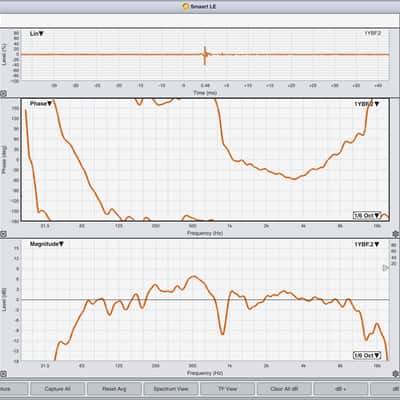This screenshot has height=400, width=400.
Task: Click the coherence threshold arrow on magnitude plot
Action: 385,268
